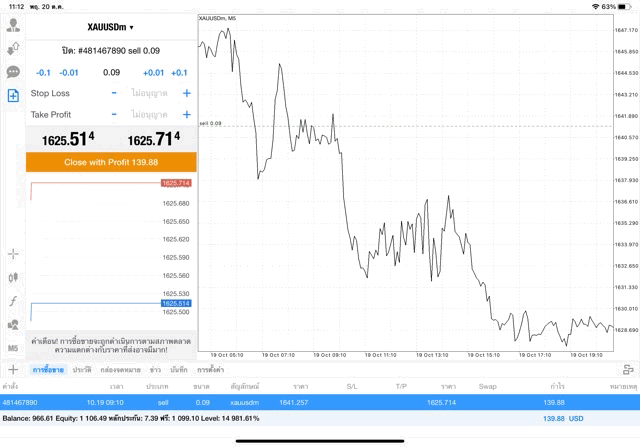
Task: Switch to the การซื้อขาย tab
Action: point(48,370)
